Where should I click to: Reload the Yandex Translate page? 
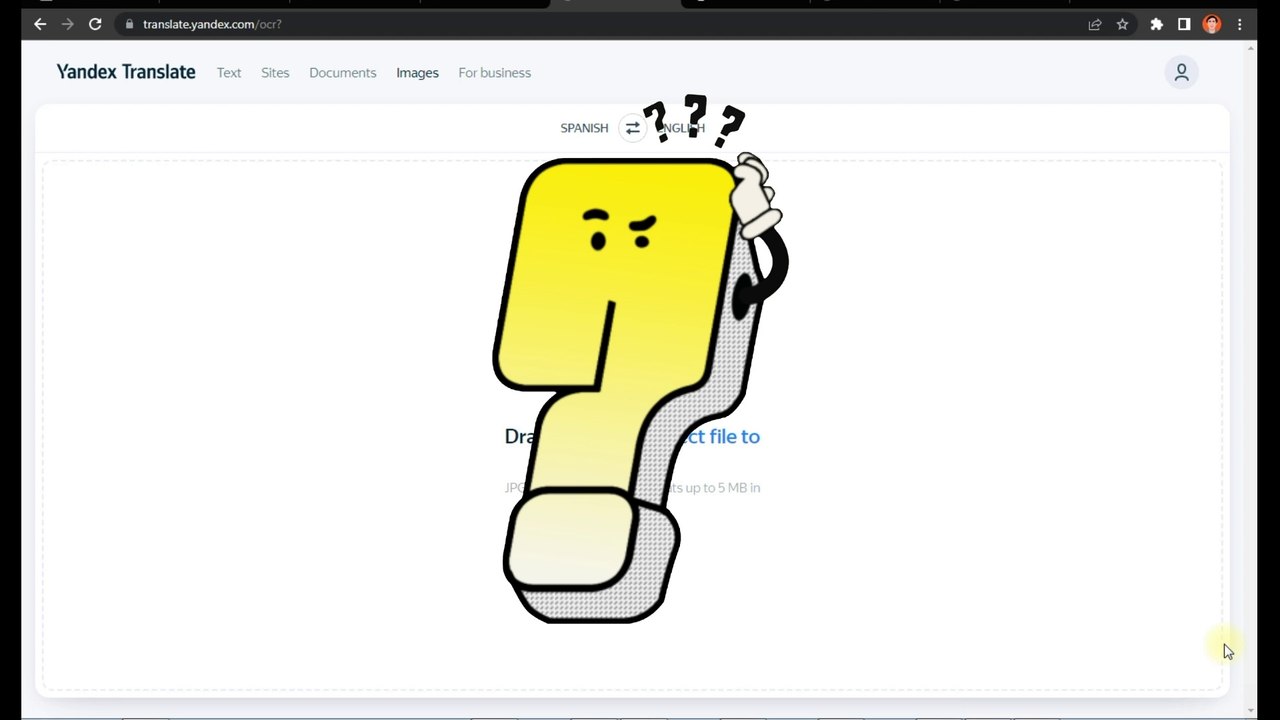point(95,24)
